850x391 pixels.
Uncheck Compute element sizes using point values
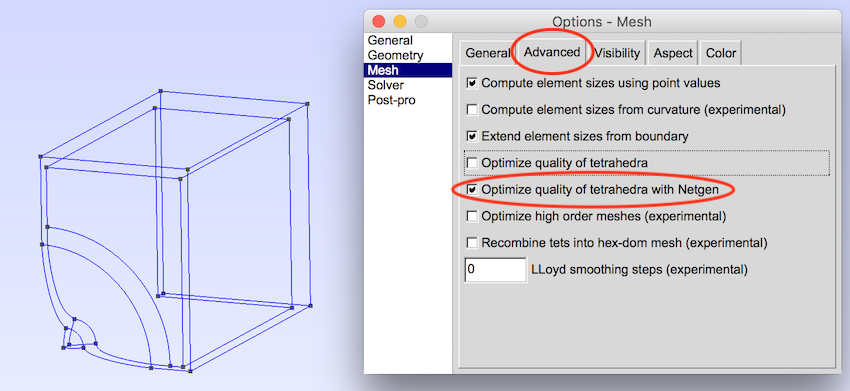coord(472,83)
